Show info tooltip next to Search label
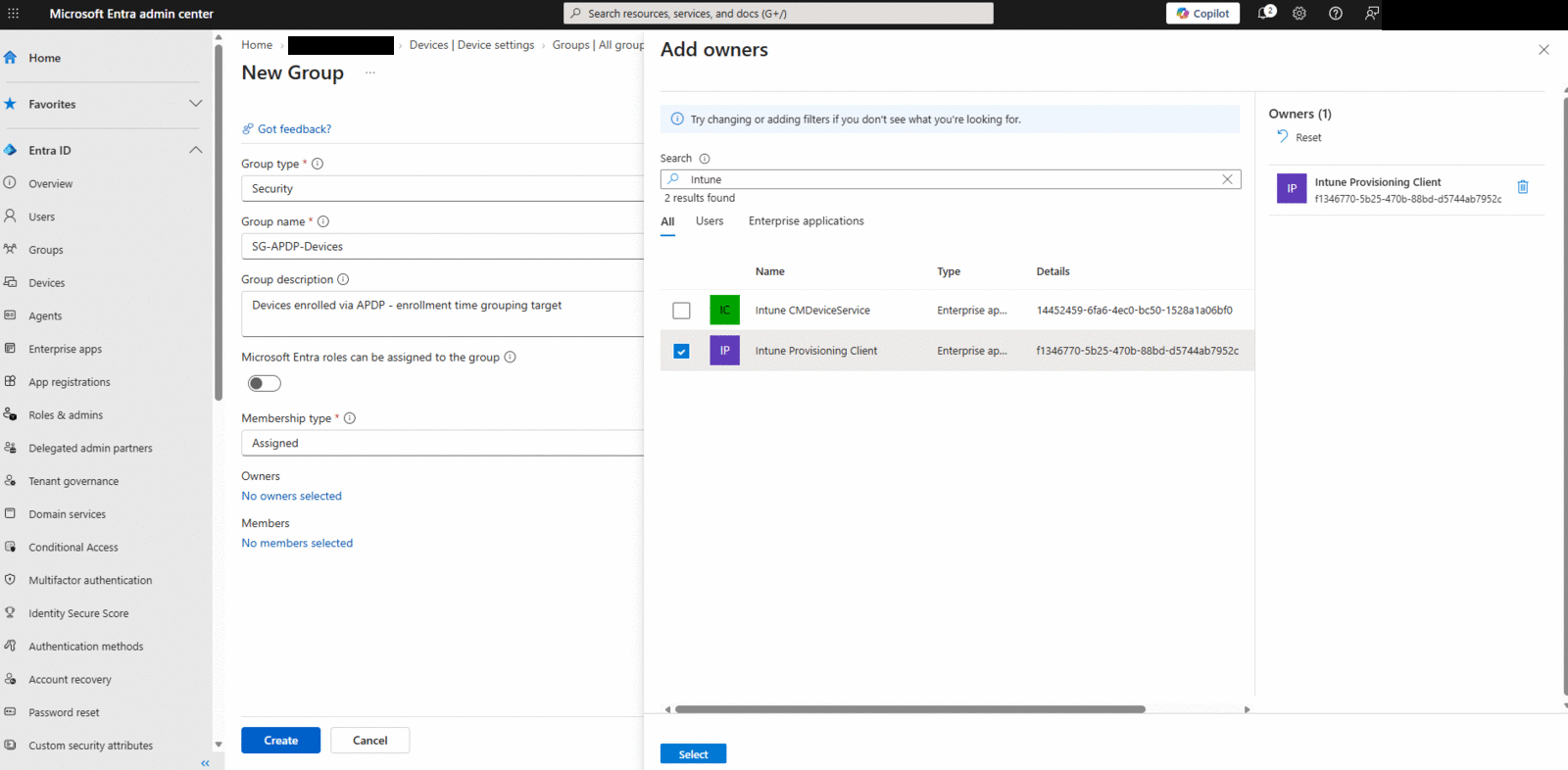Screen dimensions: 1568x770 coord(705,159)
